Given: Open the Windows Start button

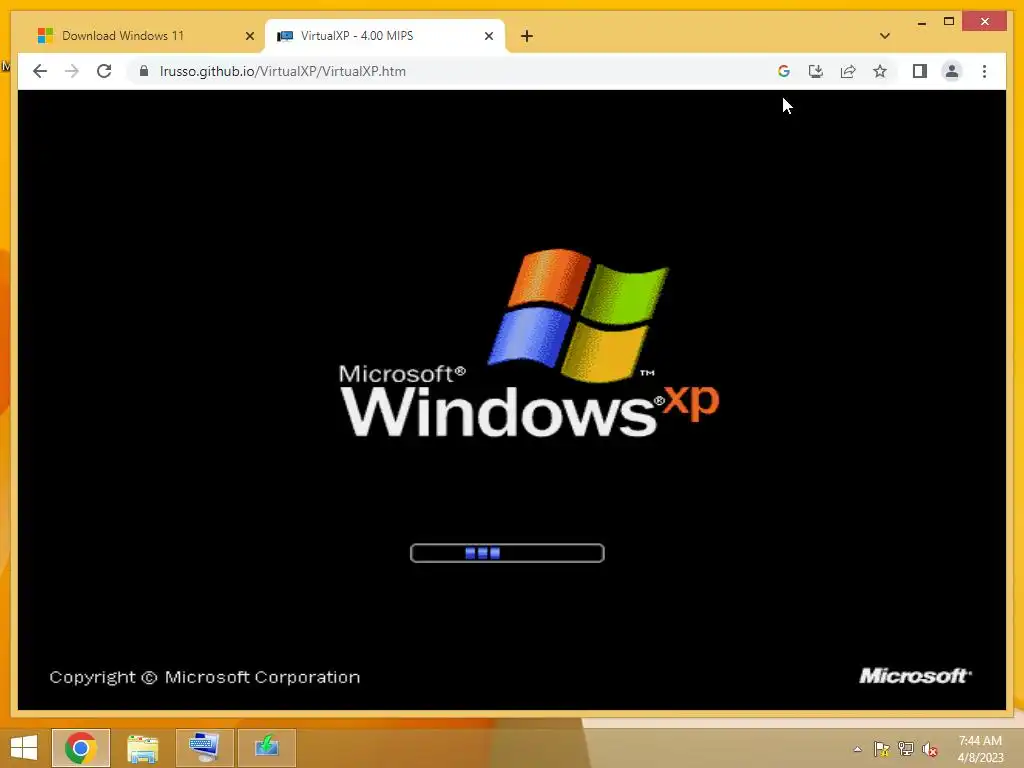Looking at the screenshot, I should pos(24,748).
